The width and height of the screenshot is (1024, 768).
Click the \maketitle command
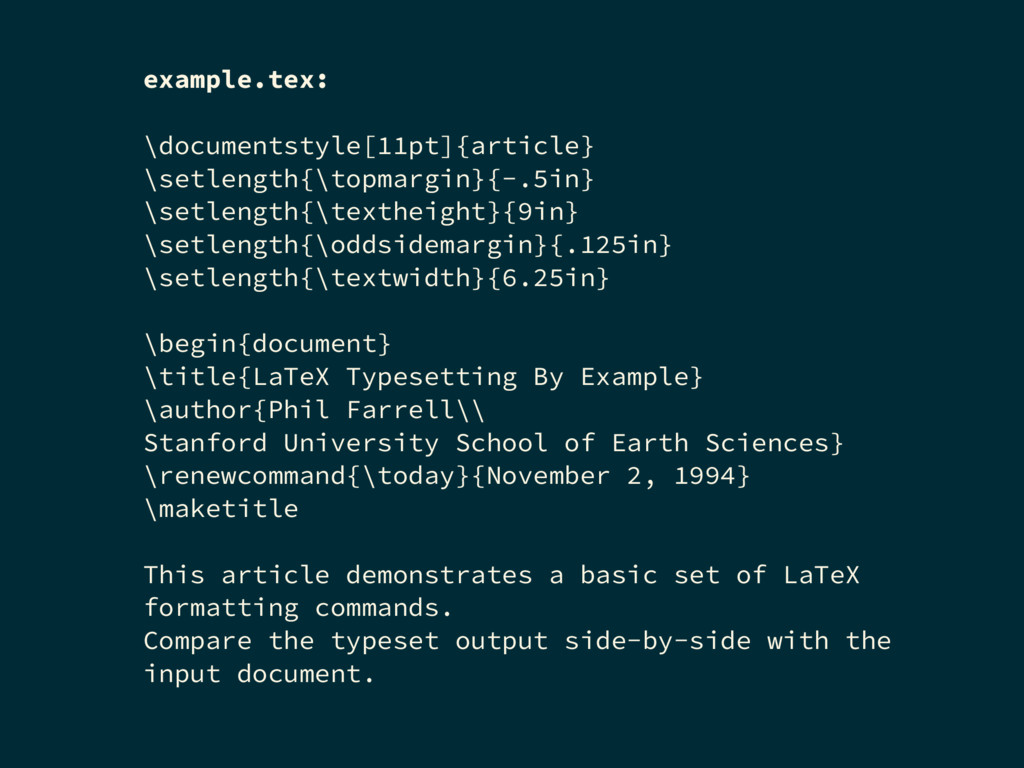(x=221, y=509)
